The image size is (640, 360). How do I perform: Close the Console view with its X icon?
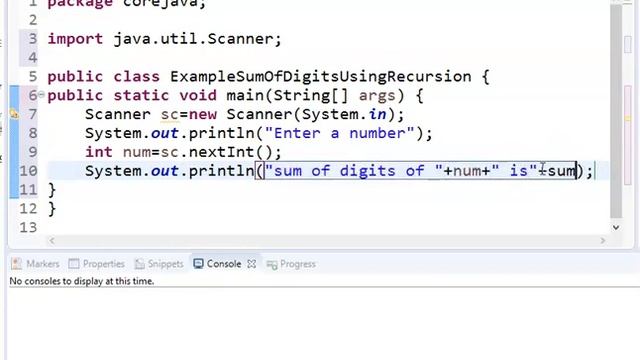(251, 264)
